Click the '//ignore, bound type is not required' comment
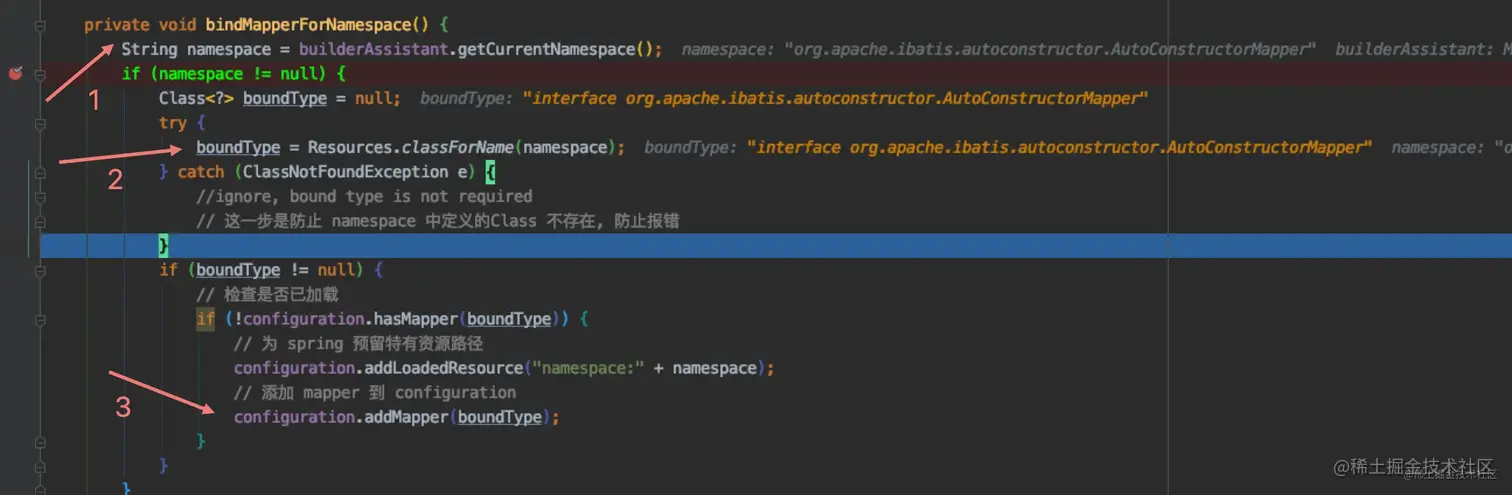This screenshot has height=495, width=1512. (364, 196)
